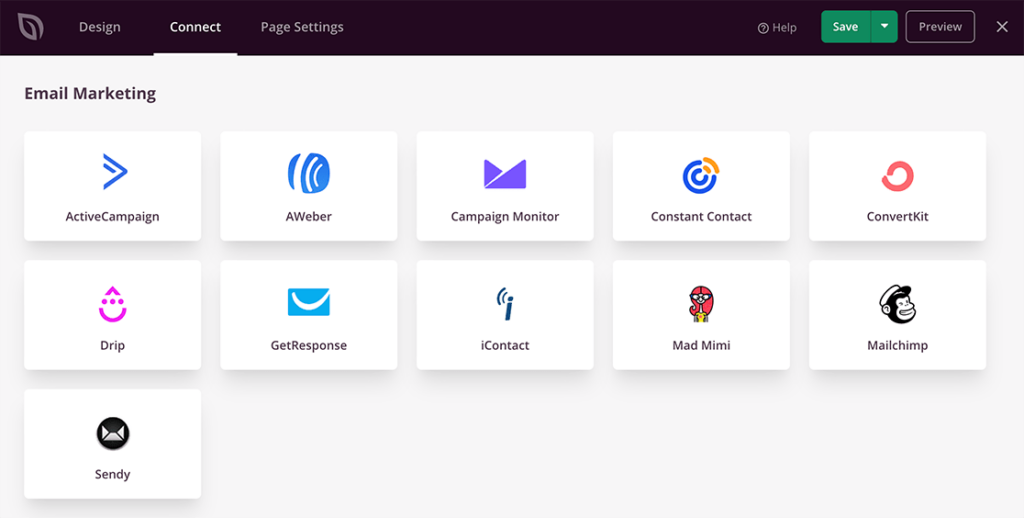1024x518 pixels.
Task: Click the Sendy label text
Action: [x=112, y=474]
